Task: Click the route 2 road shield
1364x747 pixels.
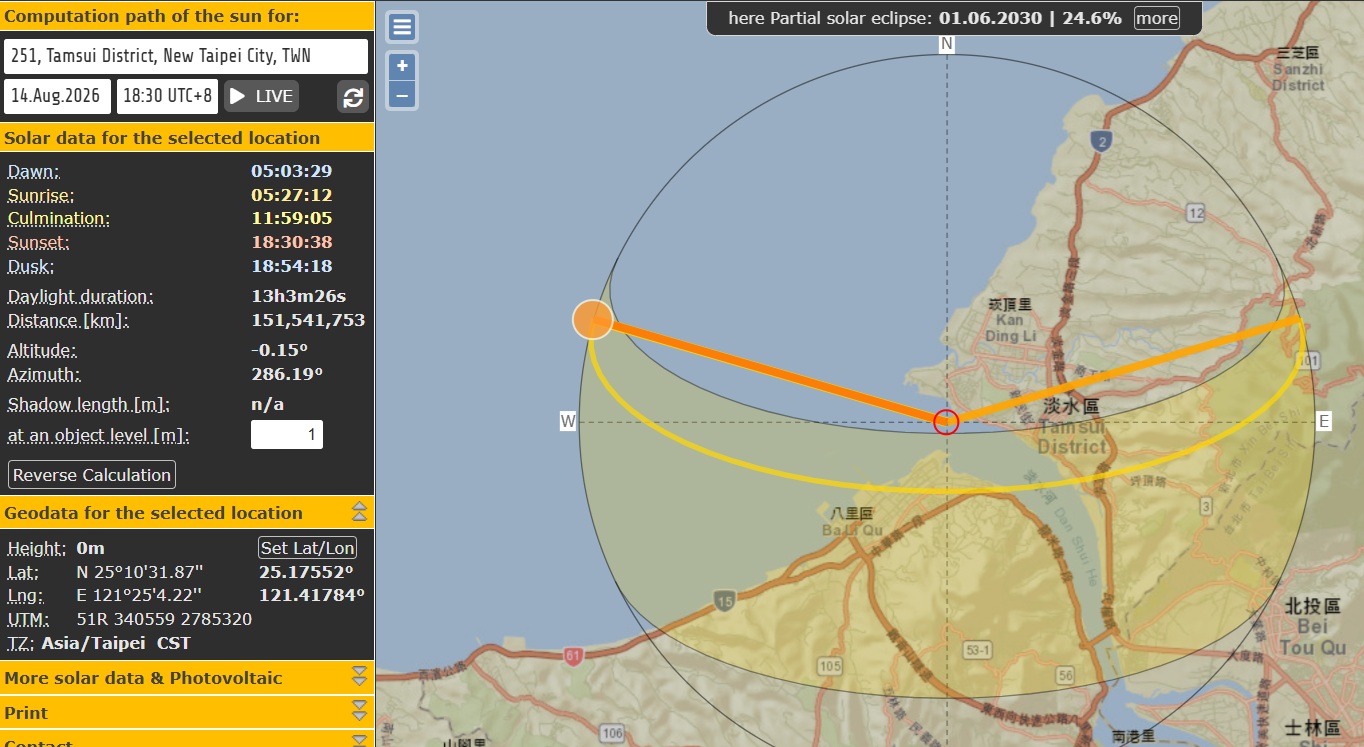Action: (x=1102, y=141)
